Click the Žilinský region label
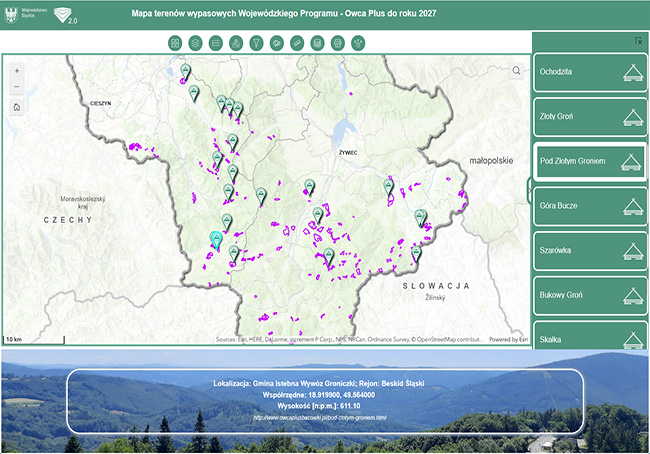Screen dimensions: 650x454 [x=435, y=297]
